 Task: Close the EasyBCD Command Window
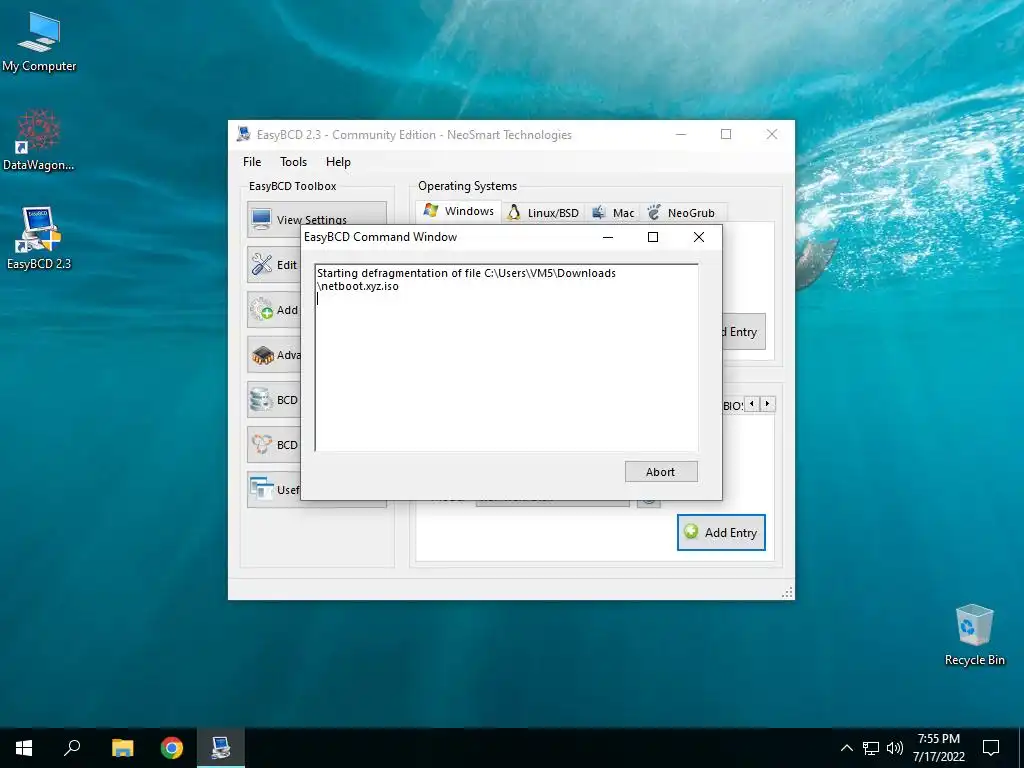coord(699,237)
